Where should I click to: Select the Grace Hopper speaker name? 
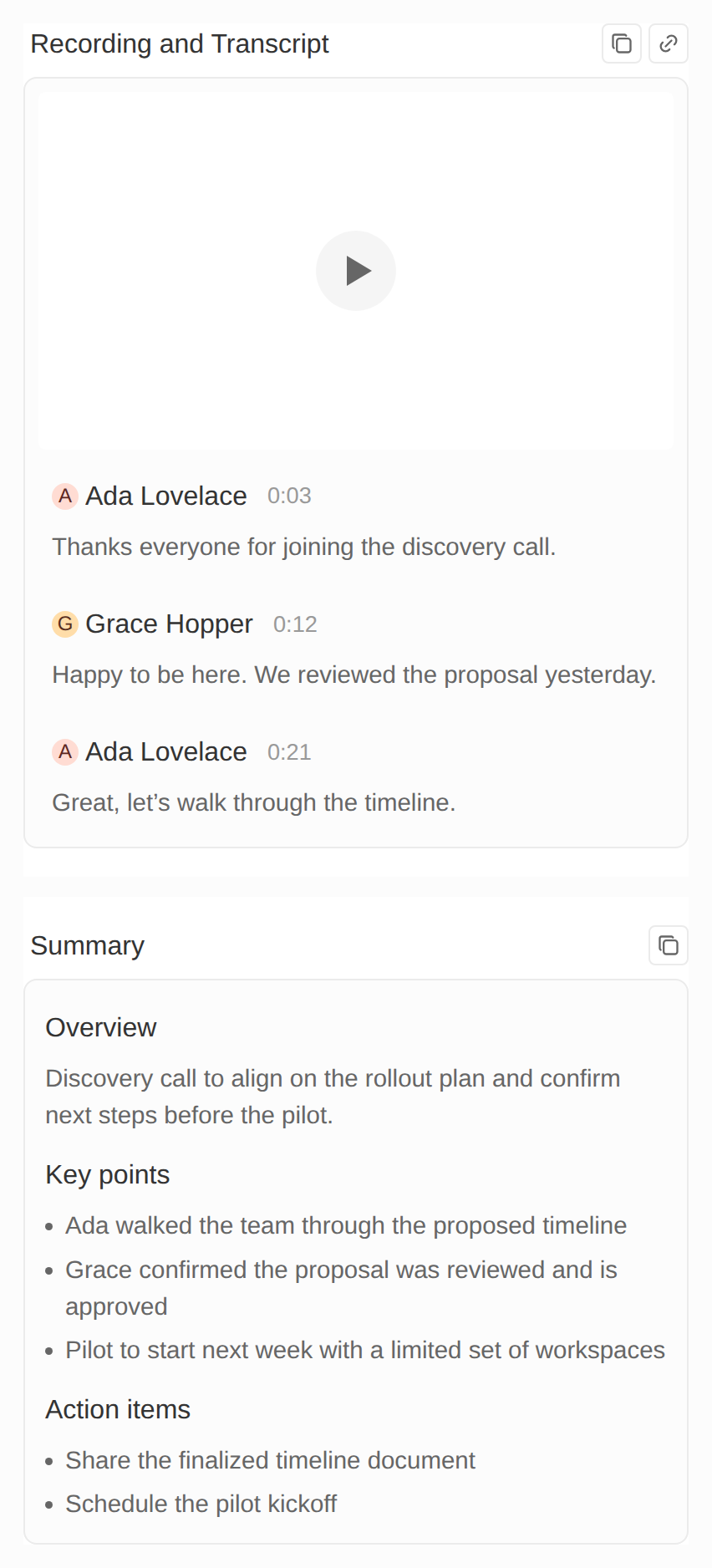coord(169,624)
